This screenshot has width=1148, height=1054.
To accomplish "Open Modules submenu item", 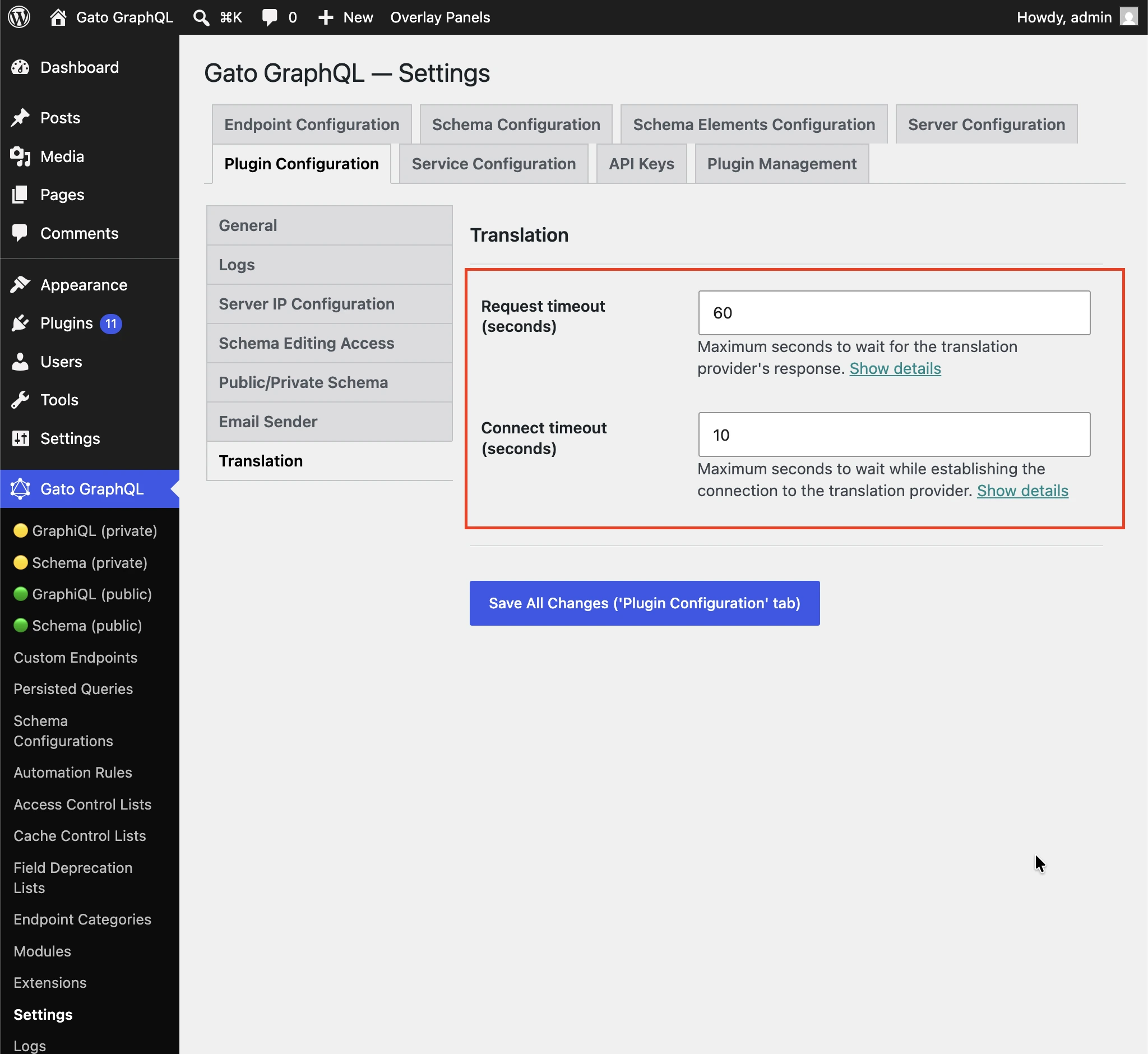I will click(42, 951).
